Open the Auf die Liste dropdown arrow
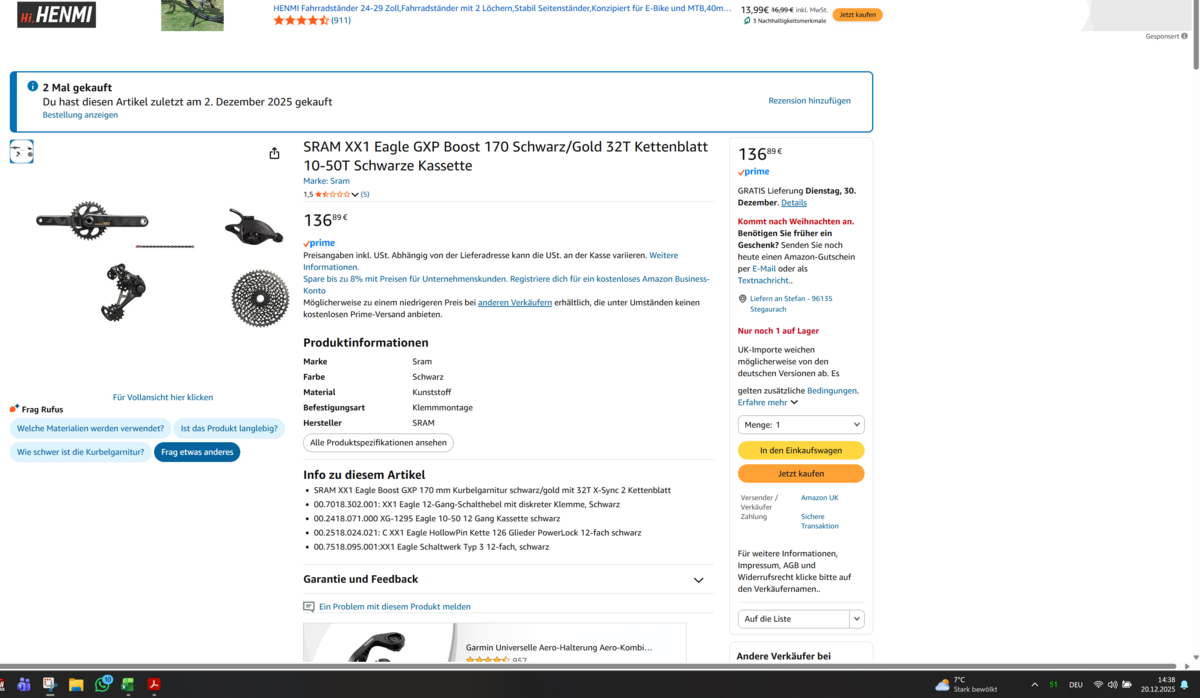1200x698 pixels. [x=857, y=619]
